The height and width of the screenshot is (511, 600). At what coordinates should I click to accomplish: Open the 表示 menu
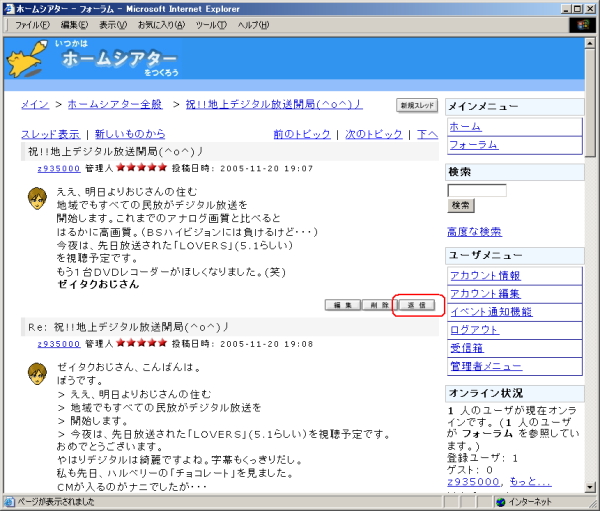pos(113,25)
